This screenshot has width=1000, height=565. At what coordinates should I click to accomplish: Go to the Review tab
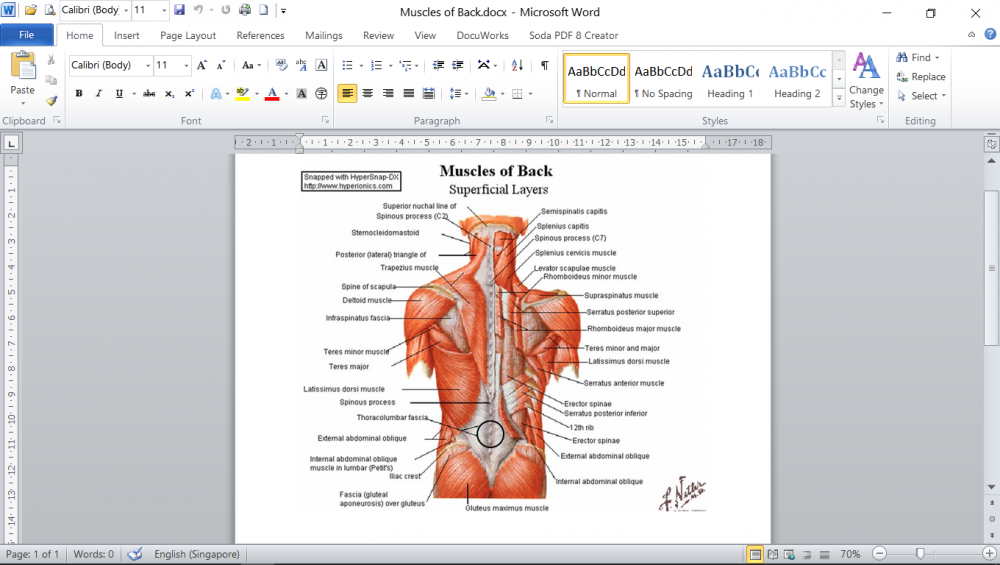[378, 36]
